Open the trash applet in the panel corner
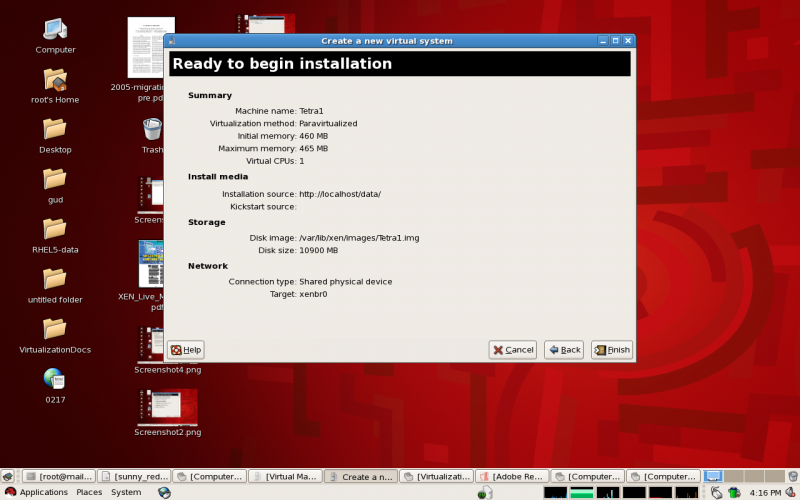 792,477
